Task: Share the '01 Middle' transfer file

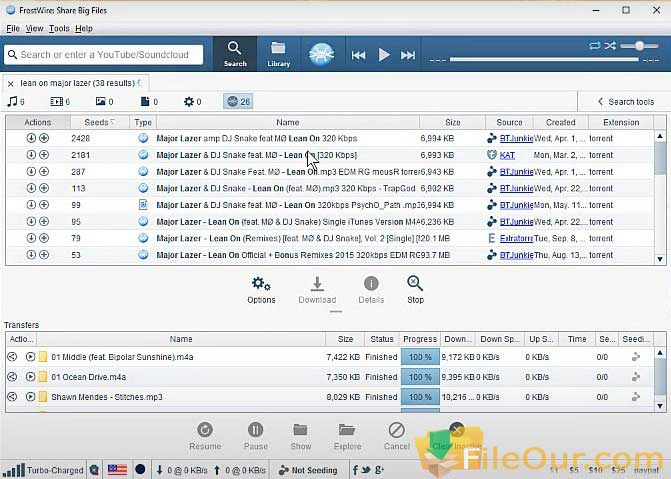Action: click(x=12, y=357)
